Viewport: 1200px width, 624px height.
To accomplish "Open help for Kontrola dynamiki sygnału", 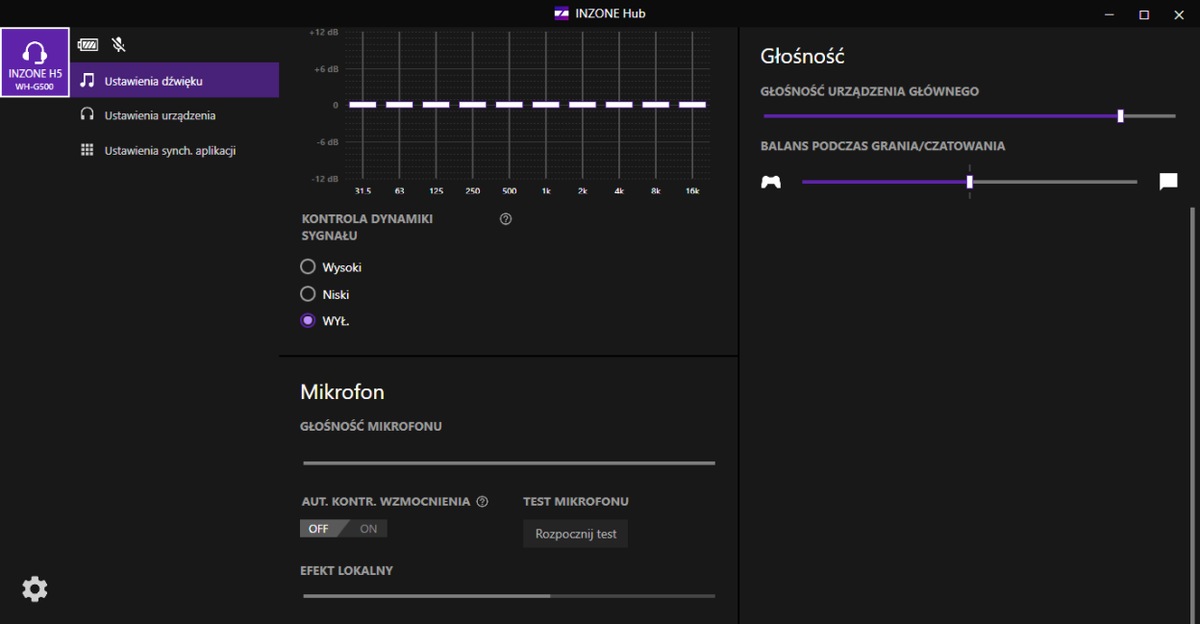I will (x=506, y=219).
